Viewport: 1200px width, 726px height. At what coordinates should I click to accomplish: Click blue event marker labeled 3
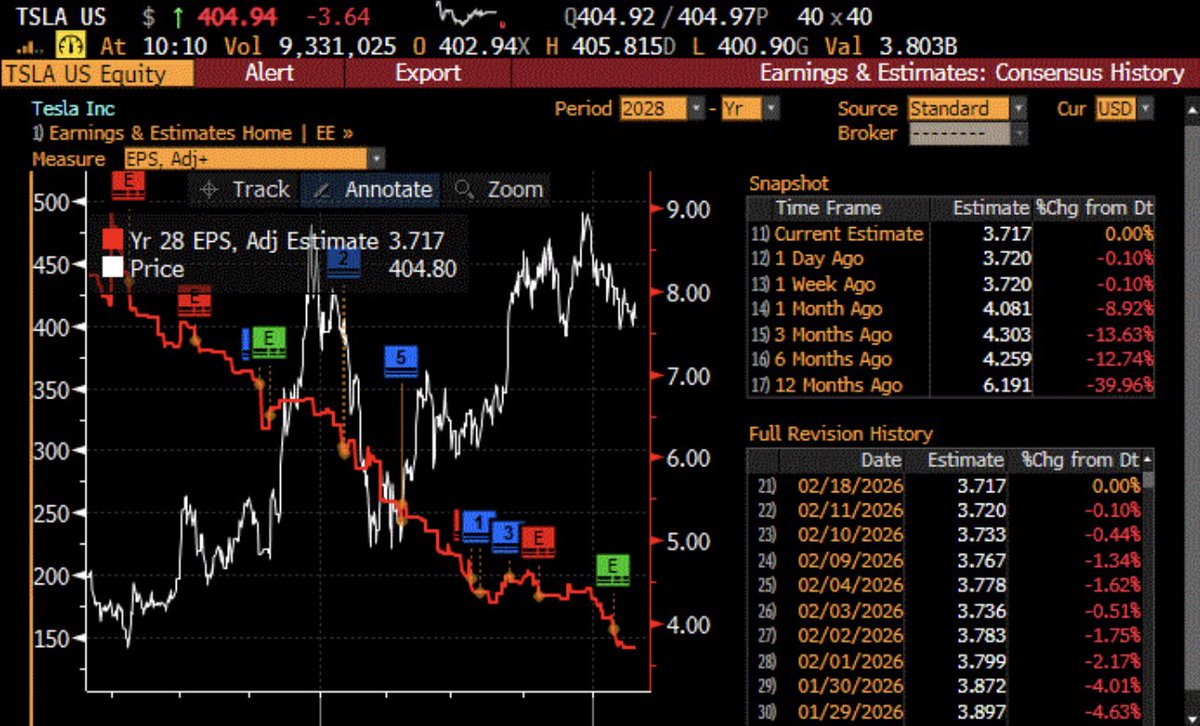[x=508, y=536]
